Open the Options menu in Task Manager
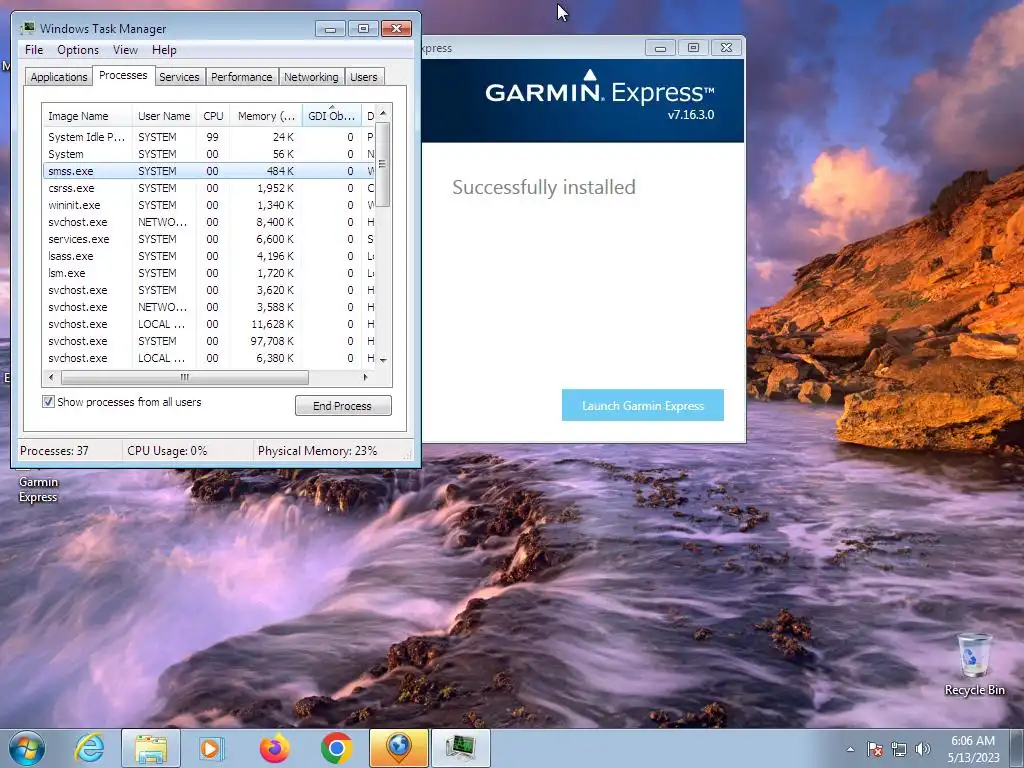 pos(78,50)
